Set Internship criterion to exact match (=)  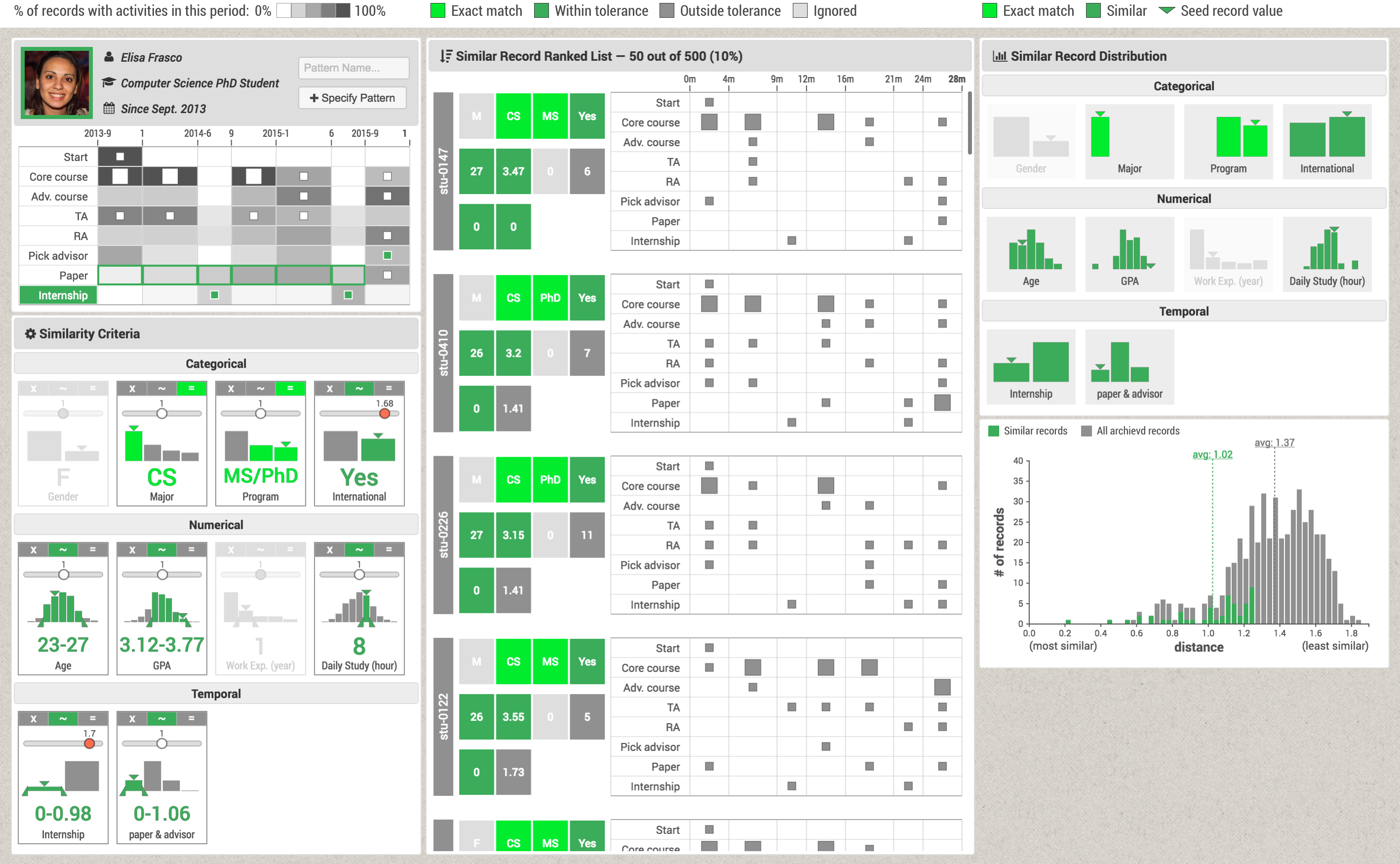[92, 718]
